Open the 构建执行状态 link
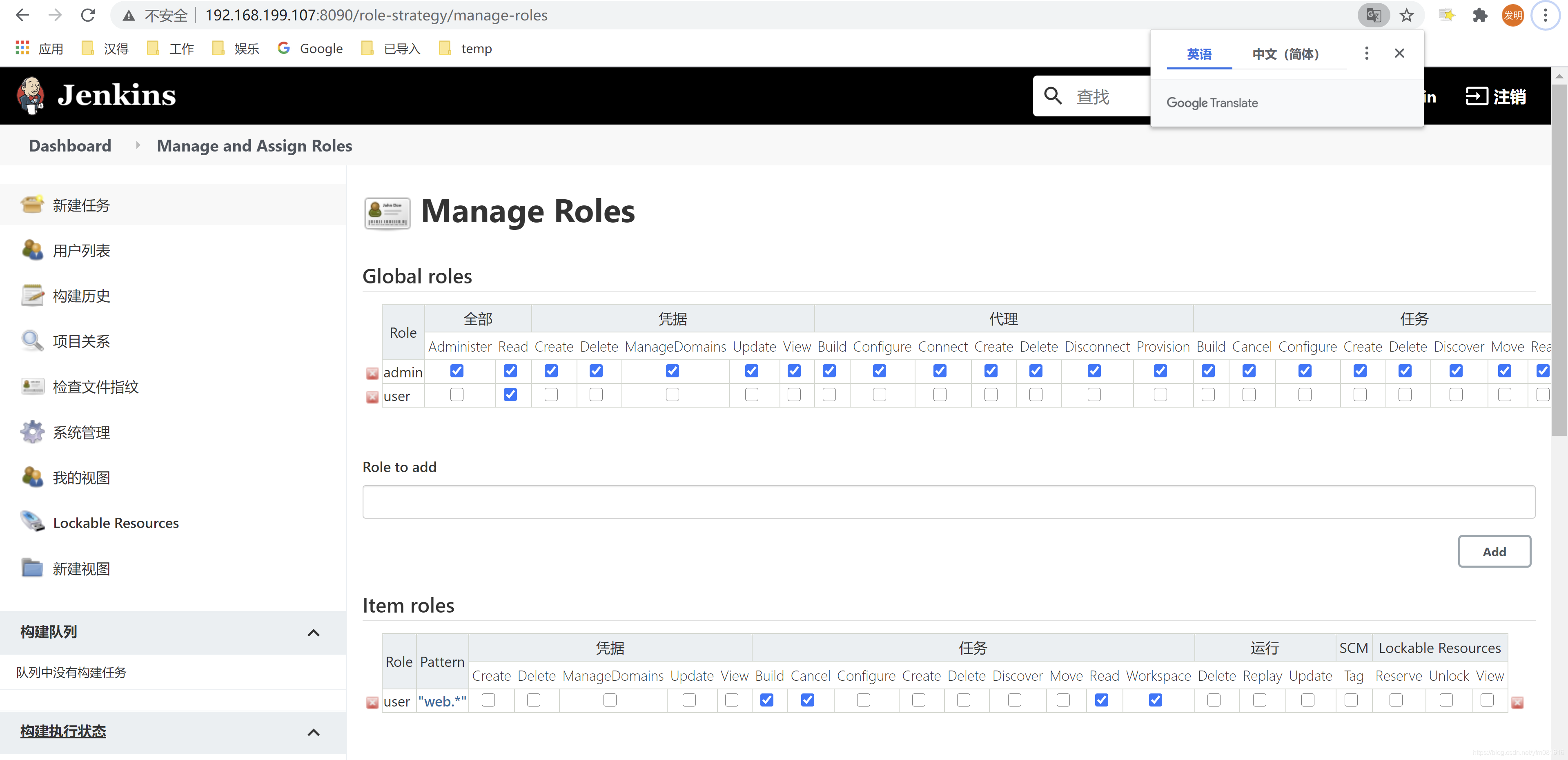Image resolution: width=1568 pixels, height=760 pixels. tap(63, 731)
